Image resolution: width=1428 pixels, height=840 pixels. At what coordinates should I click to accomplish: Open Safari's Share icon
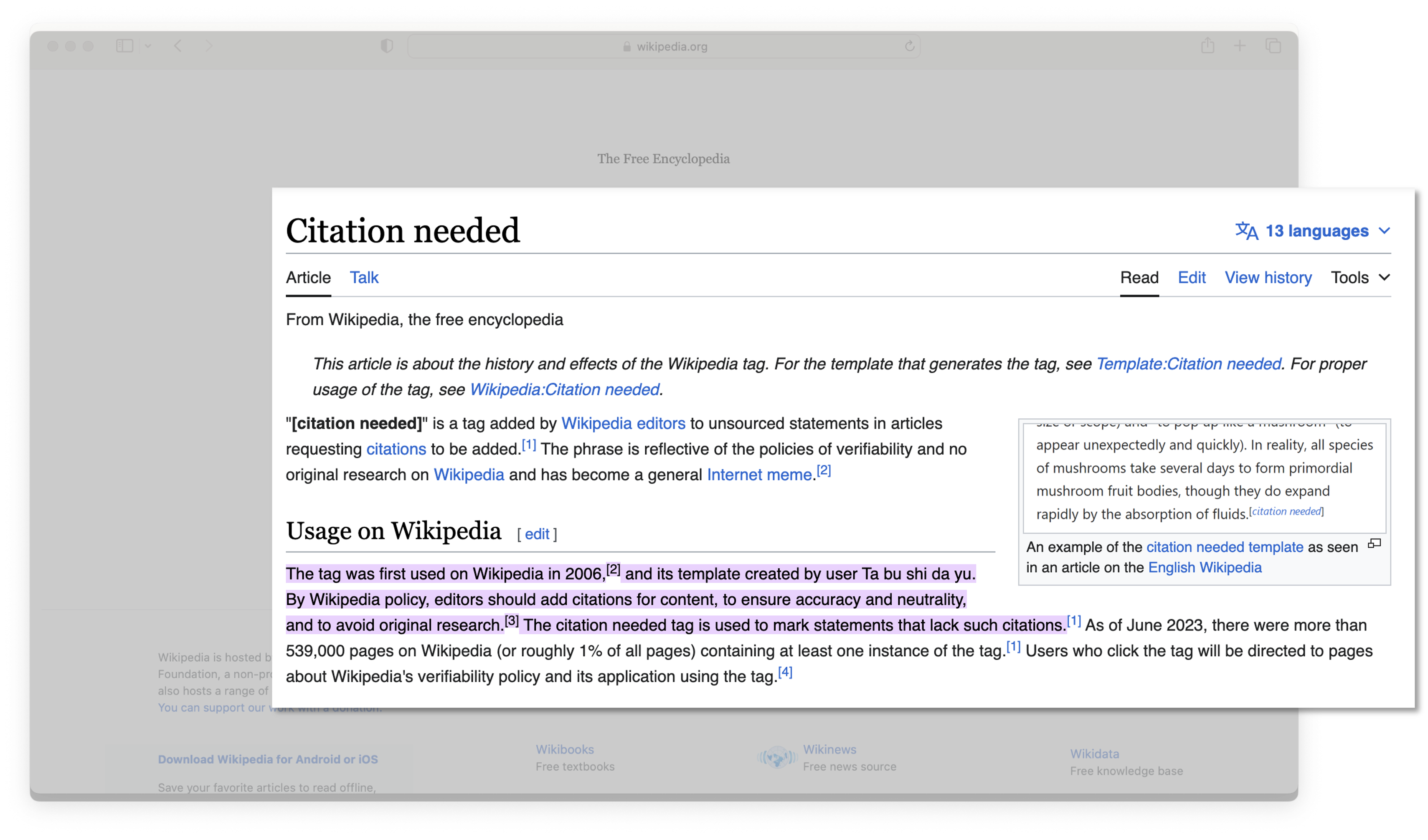(1207, 46)
